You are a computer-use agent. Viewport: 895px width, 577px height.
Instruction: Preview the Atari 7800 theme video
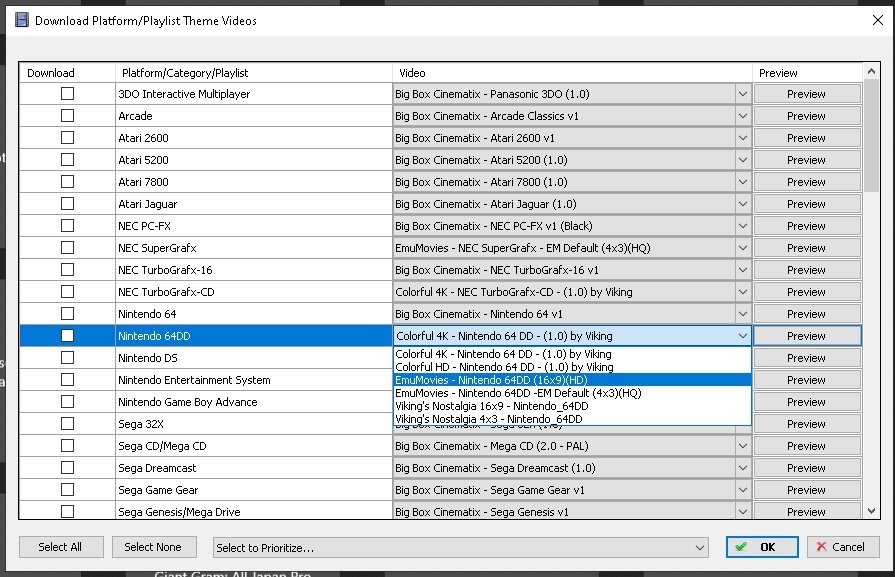pos(807,182)
